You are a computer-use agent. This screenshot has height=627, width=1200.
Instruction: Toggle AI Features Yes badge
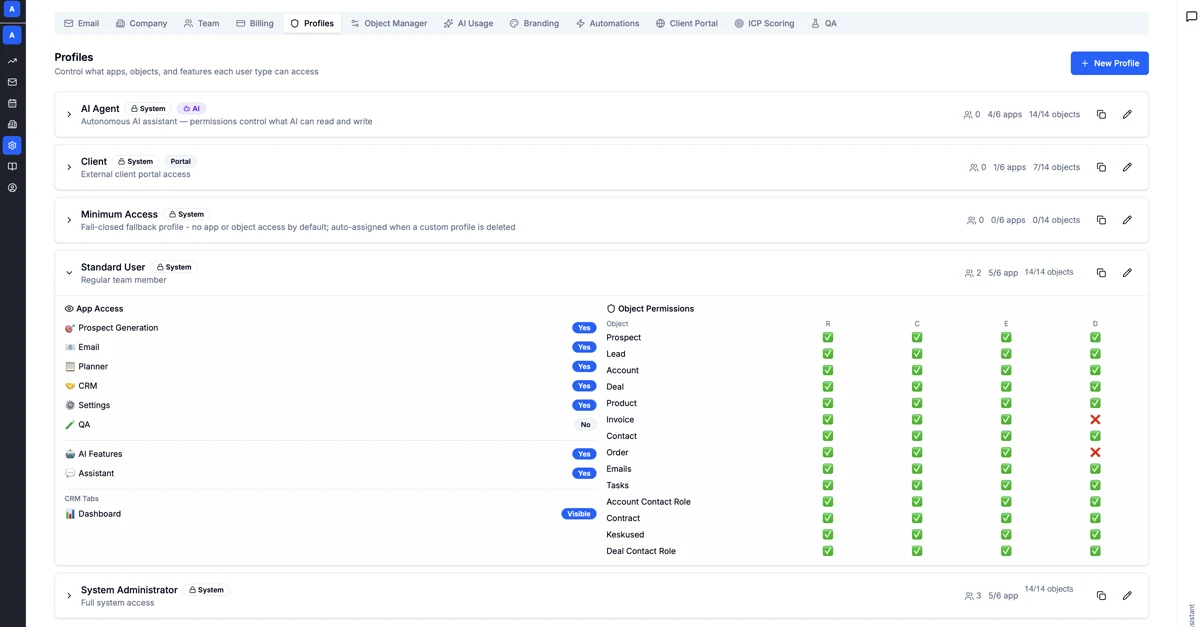584,454
